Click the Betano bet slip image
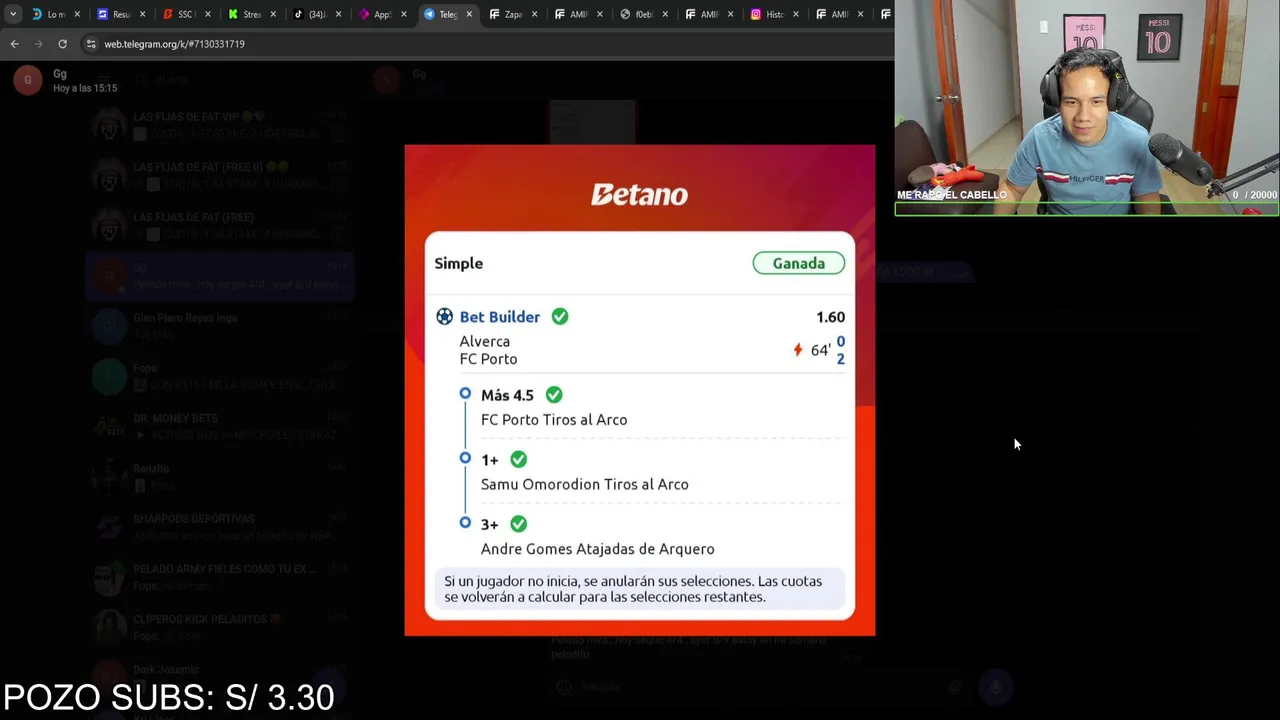Viewport: 1280px width, 720px height. (639, 390)
